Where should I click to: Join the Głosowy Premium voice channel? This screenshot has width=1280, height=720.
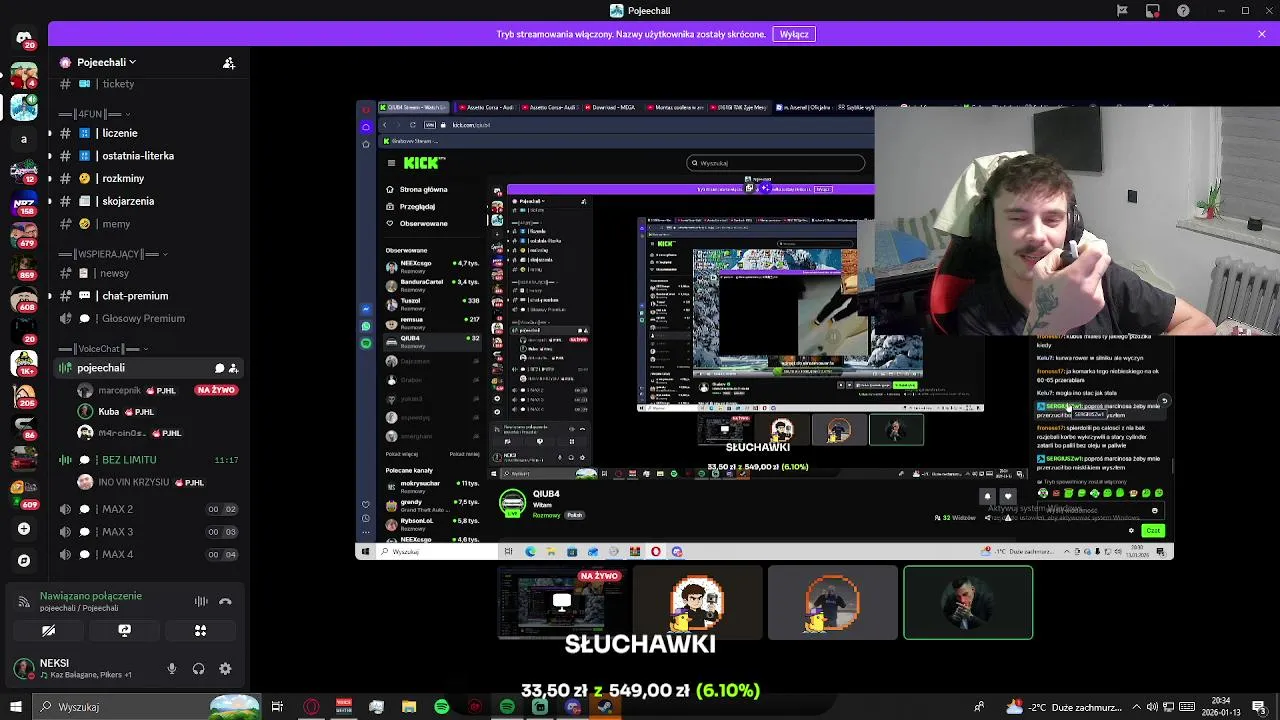pyautogui.click(x=148, y=318)
